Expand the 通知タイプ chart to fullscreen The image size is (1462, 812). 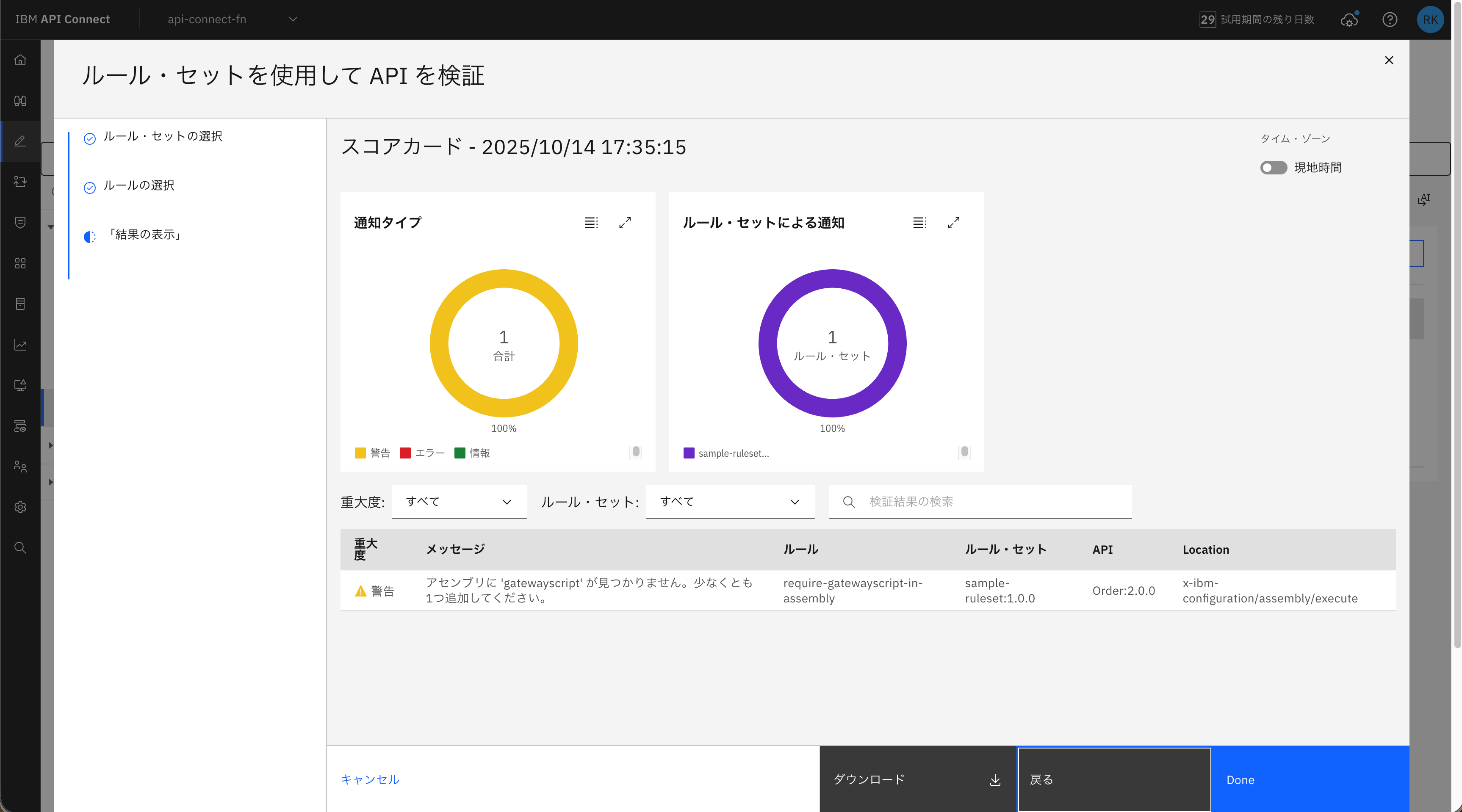[x=625, y=222]
